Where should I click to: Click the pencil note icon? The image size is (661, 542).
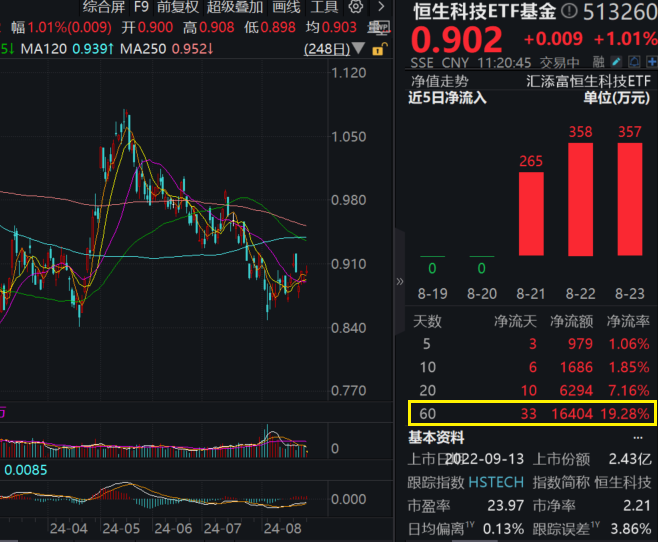[616, 62]
